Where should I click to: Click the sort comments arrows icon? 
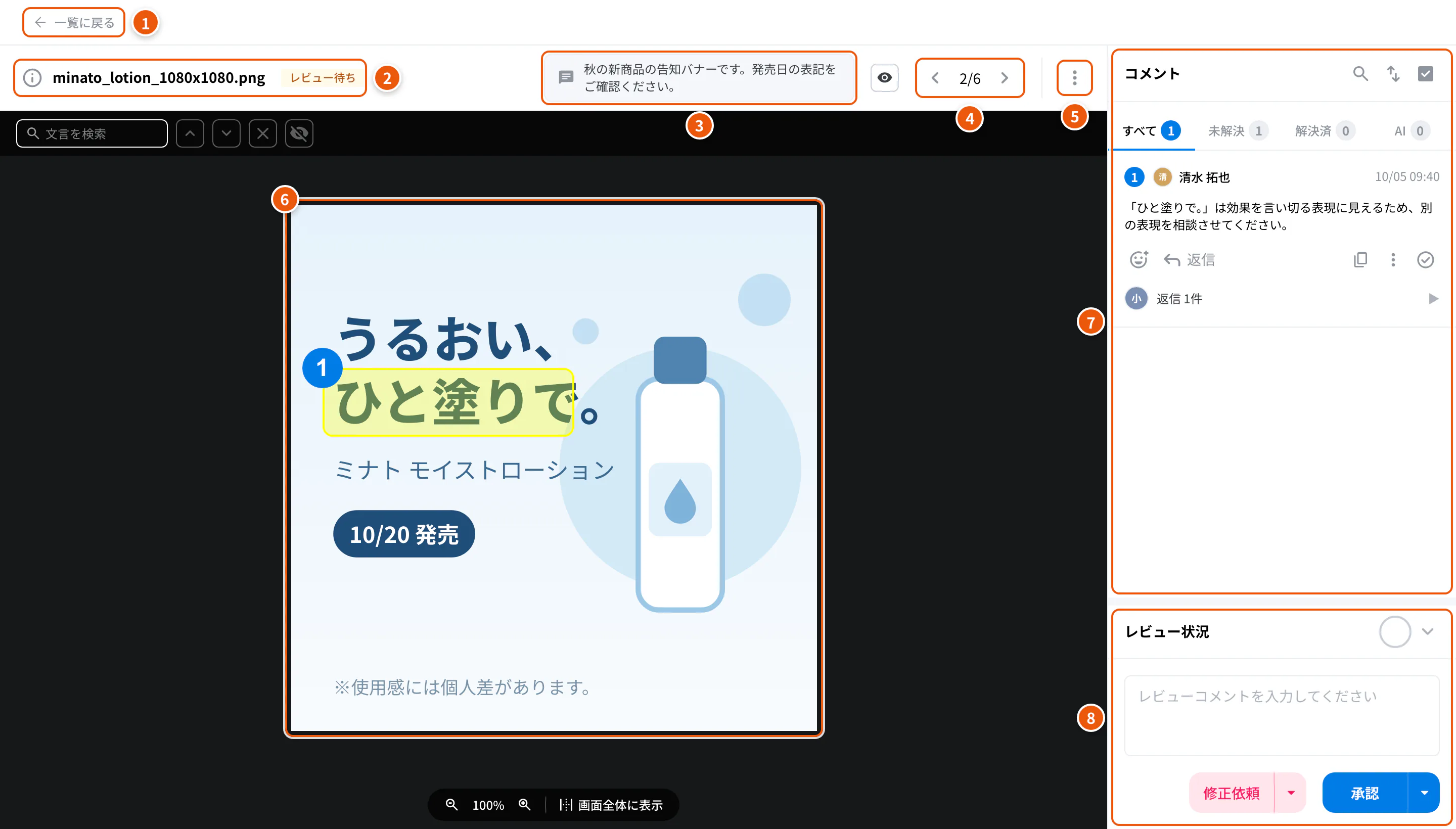pyautogui.click(x=1393, y=73)
